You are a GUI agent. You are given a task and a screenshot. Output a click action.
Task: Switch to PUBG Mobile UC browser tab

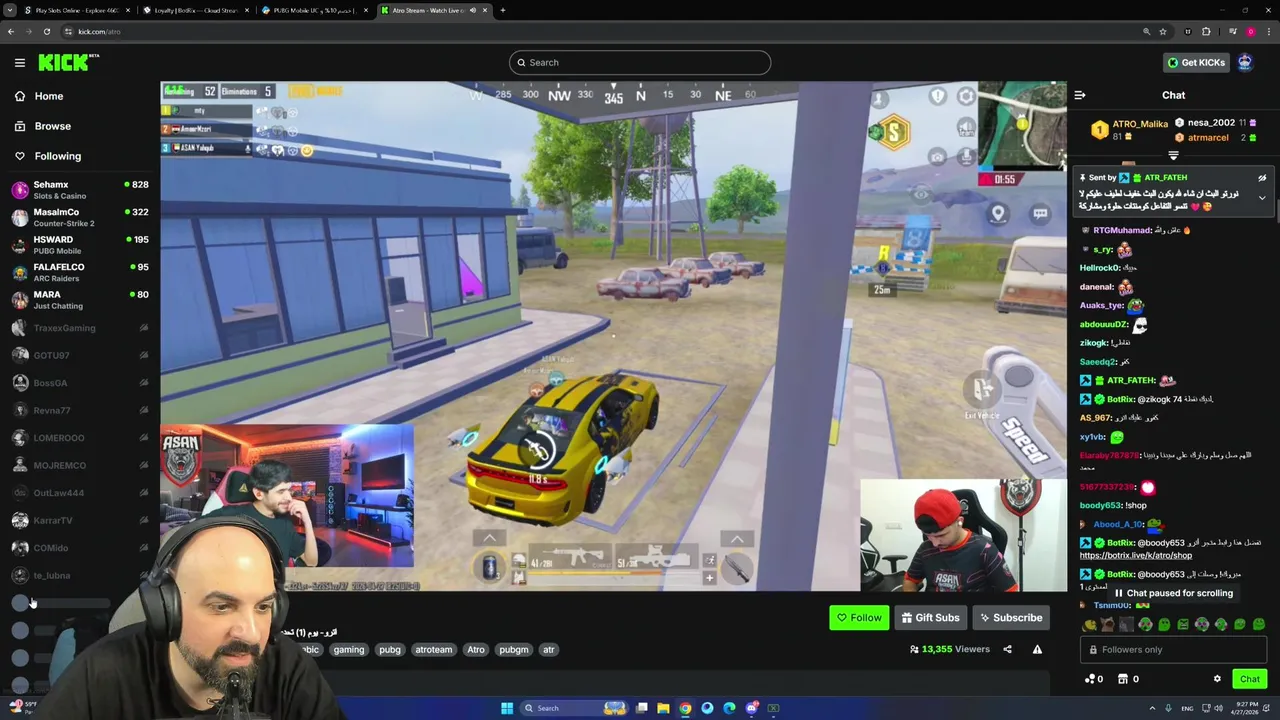[313, 10]
